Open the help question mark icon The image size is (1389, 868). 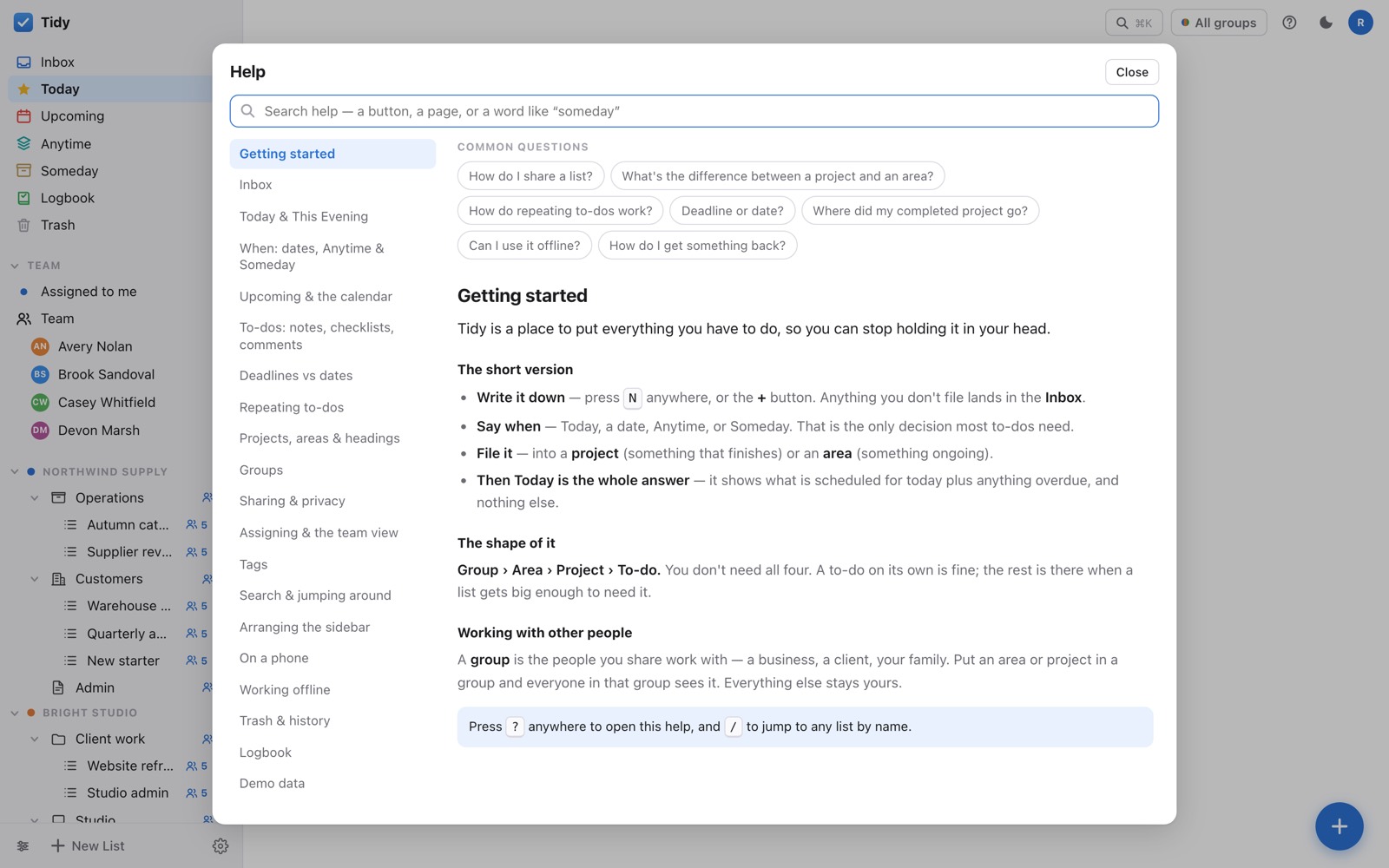pos(1289,23)
